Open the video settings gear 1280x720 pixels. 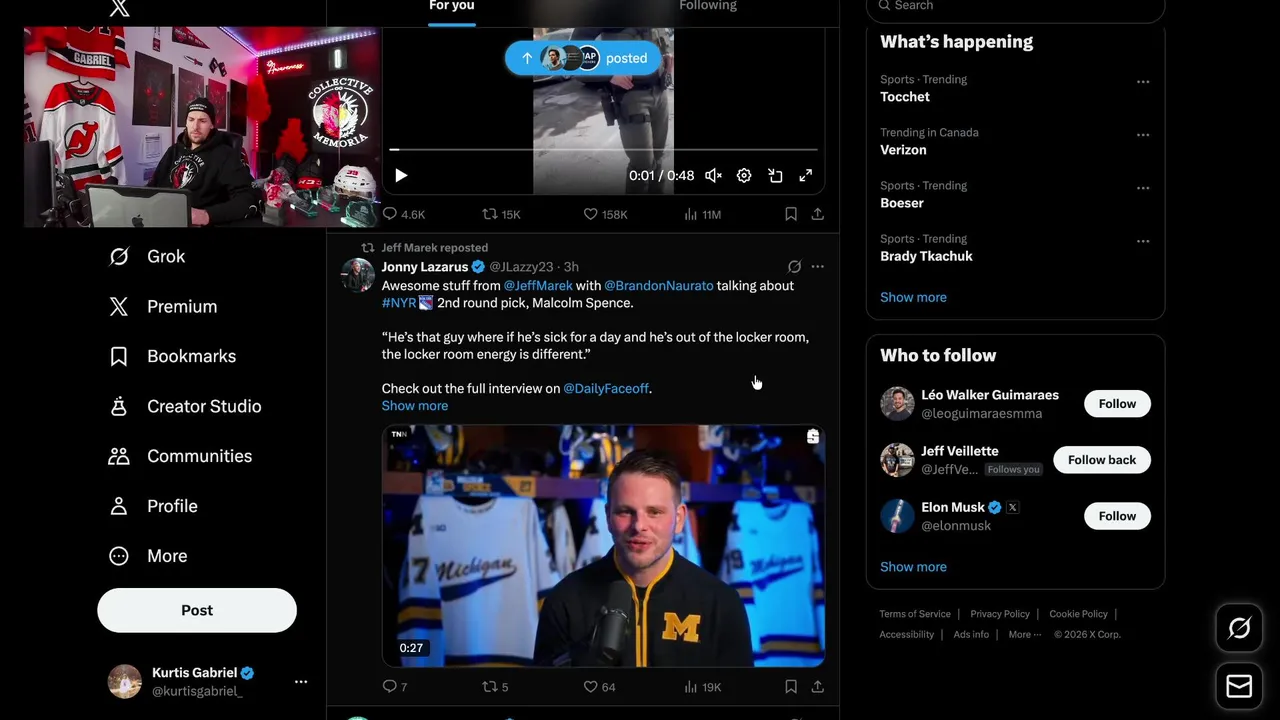tap(744, 175)
